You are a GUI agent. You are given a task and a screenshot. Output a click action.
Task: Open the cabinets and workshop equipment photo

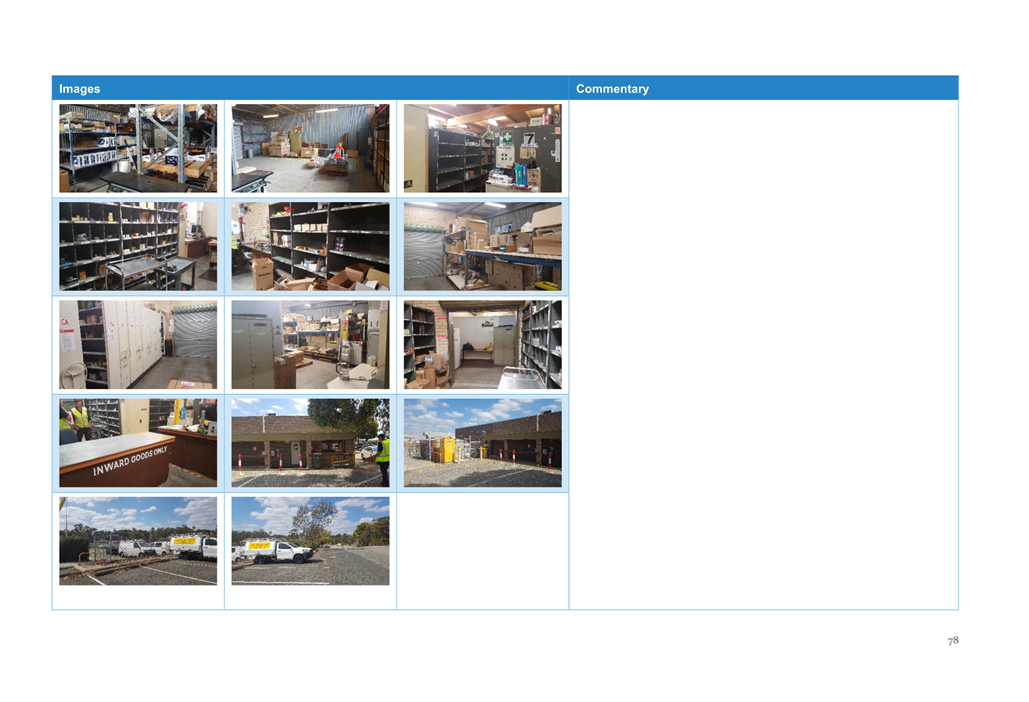pyautogui.click(x=310, y=343)
